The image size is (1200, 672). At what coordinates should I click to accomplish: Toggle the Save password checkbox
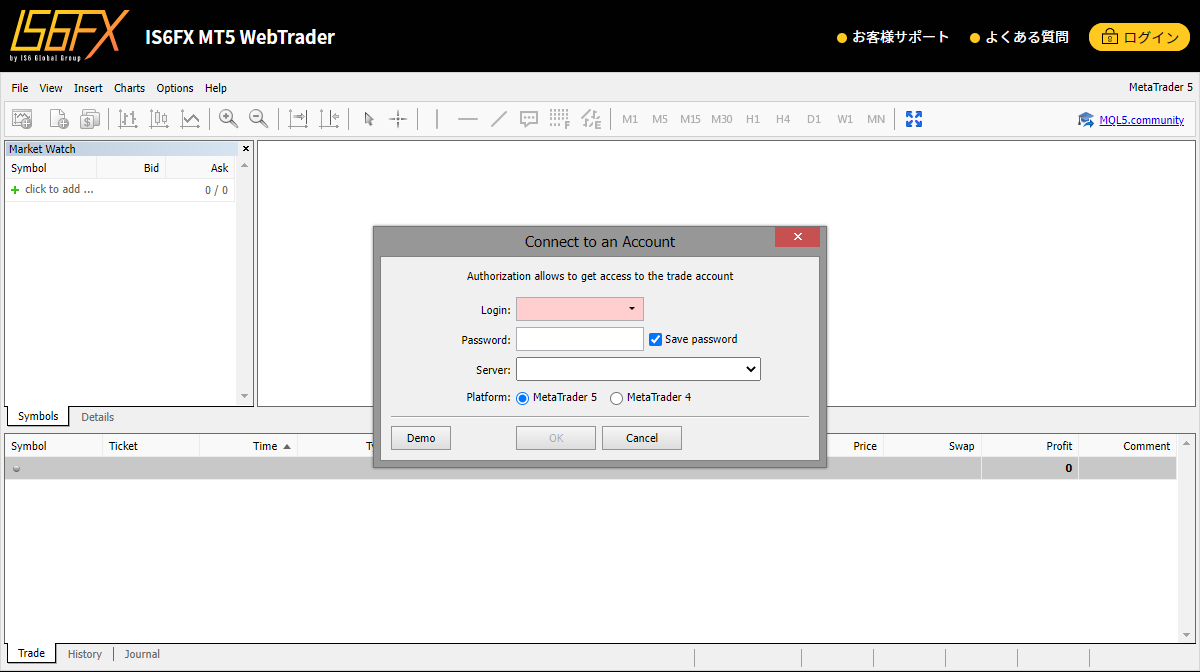[656, 339]
